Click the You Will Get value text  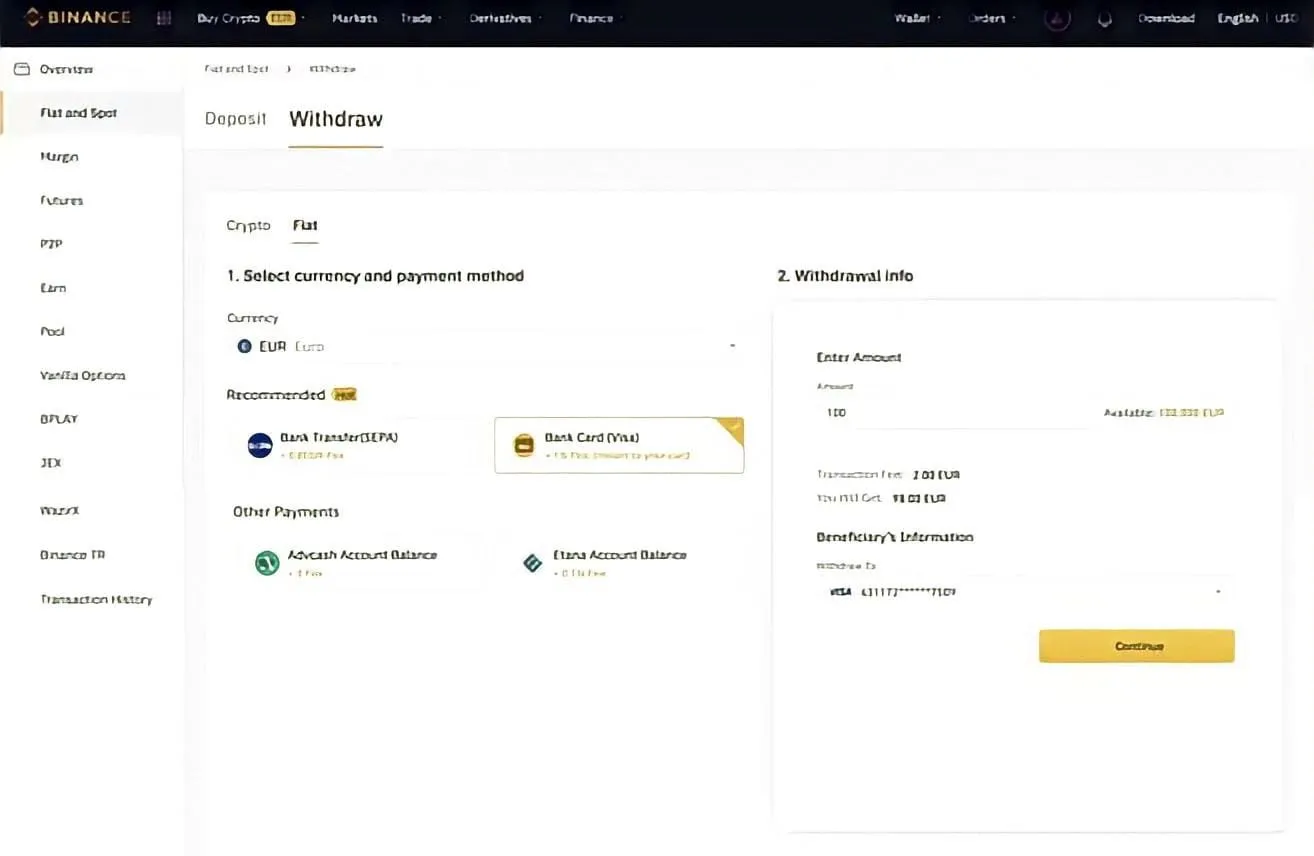click(x=919, y=498)
